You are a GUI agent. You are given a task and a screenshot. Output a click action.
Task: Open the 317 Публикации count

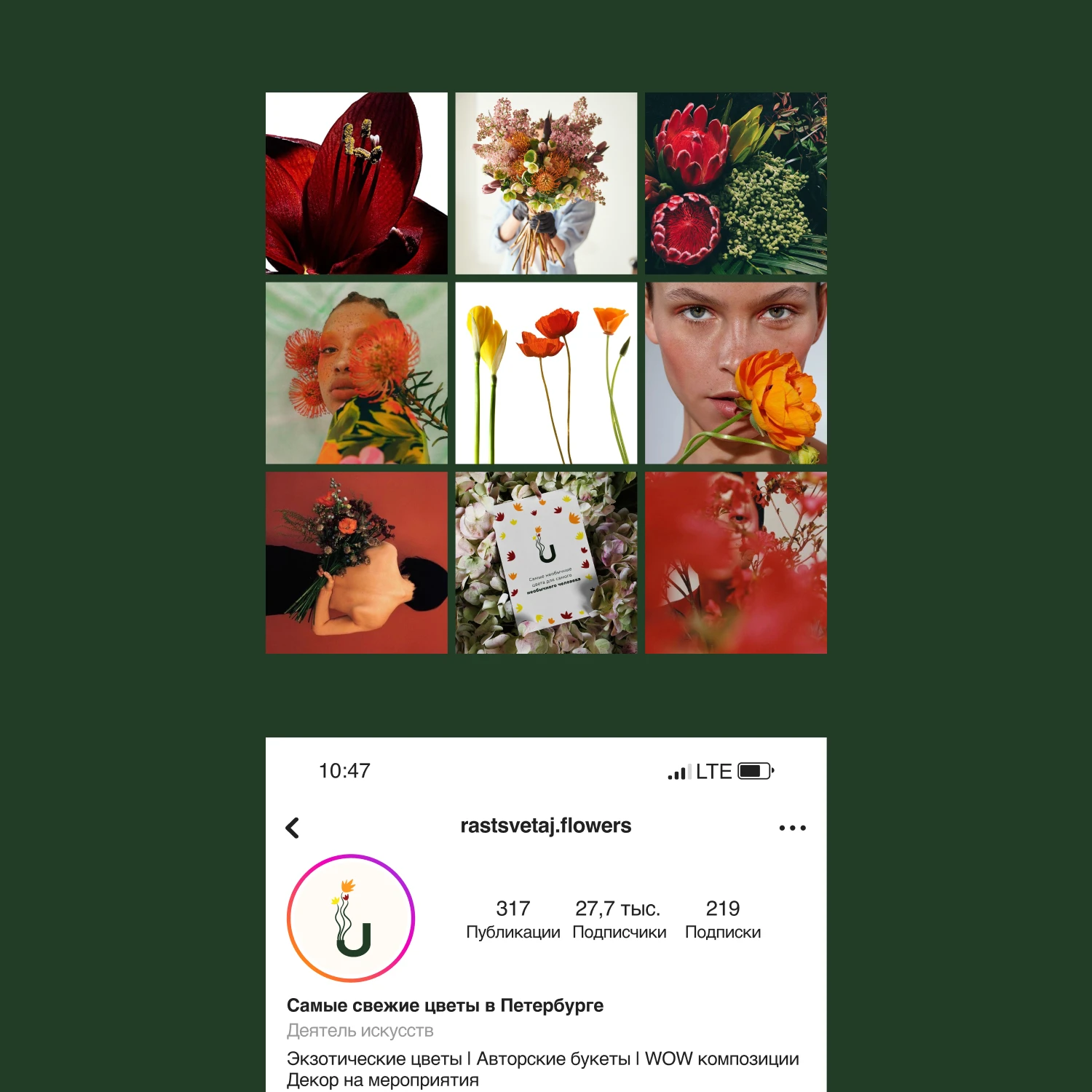point(513,919)
